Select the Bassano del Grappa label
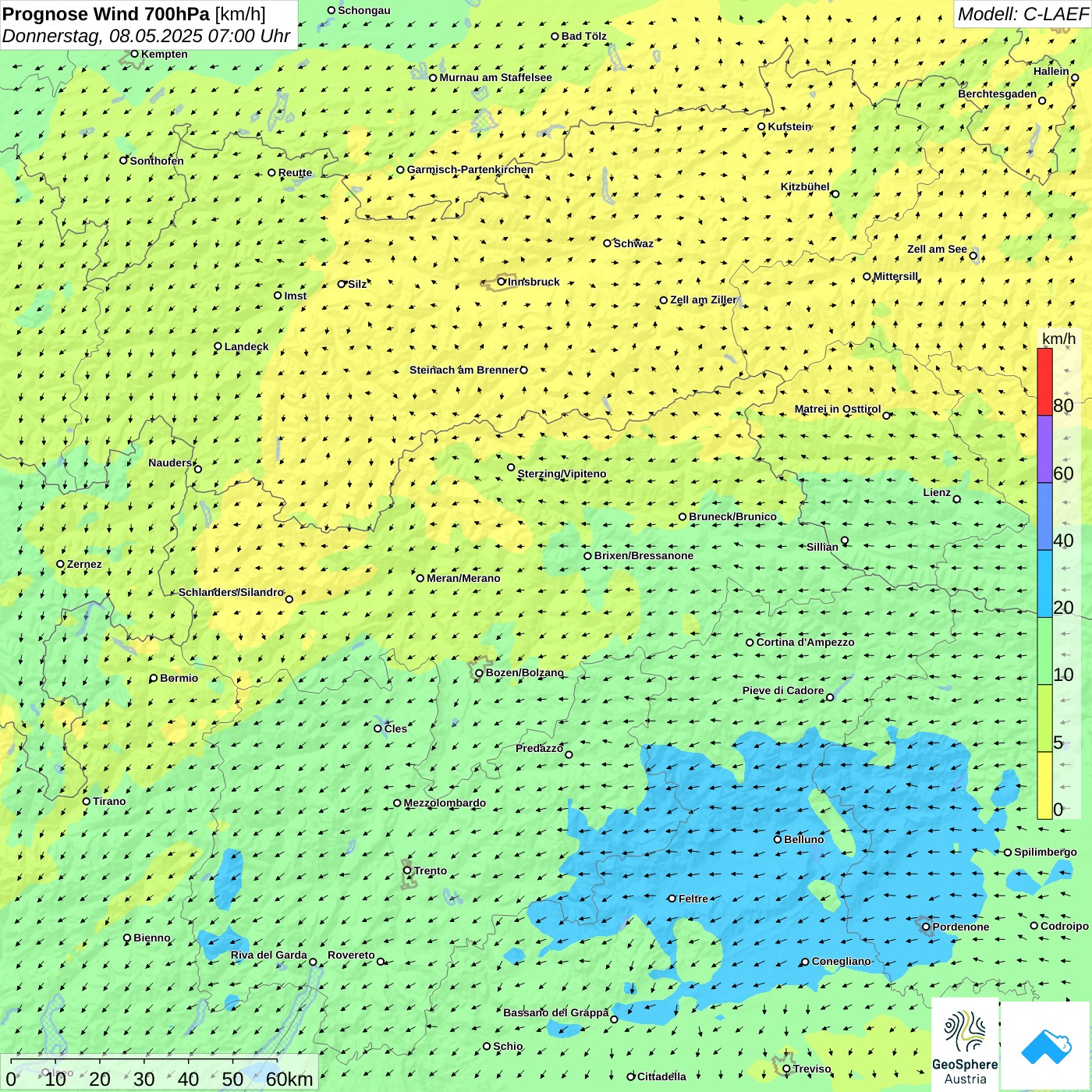The height and width of the screenshot is (1092, 1092). [555, 1012]
